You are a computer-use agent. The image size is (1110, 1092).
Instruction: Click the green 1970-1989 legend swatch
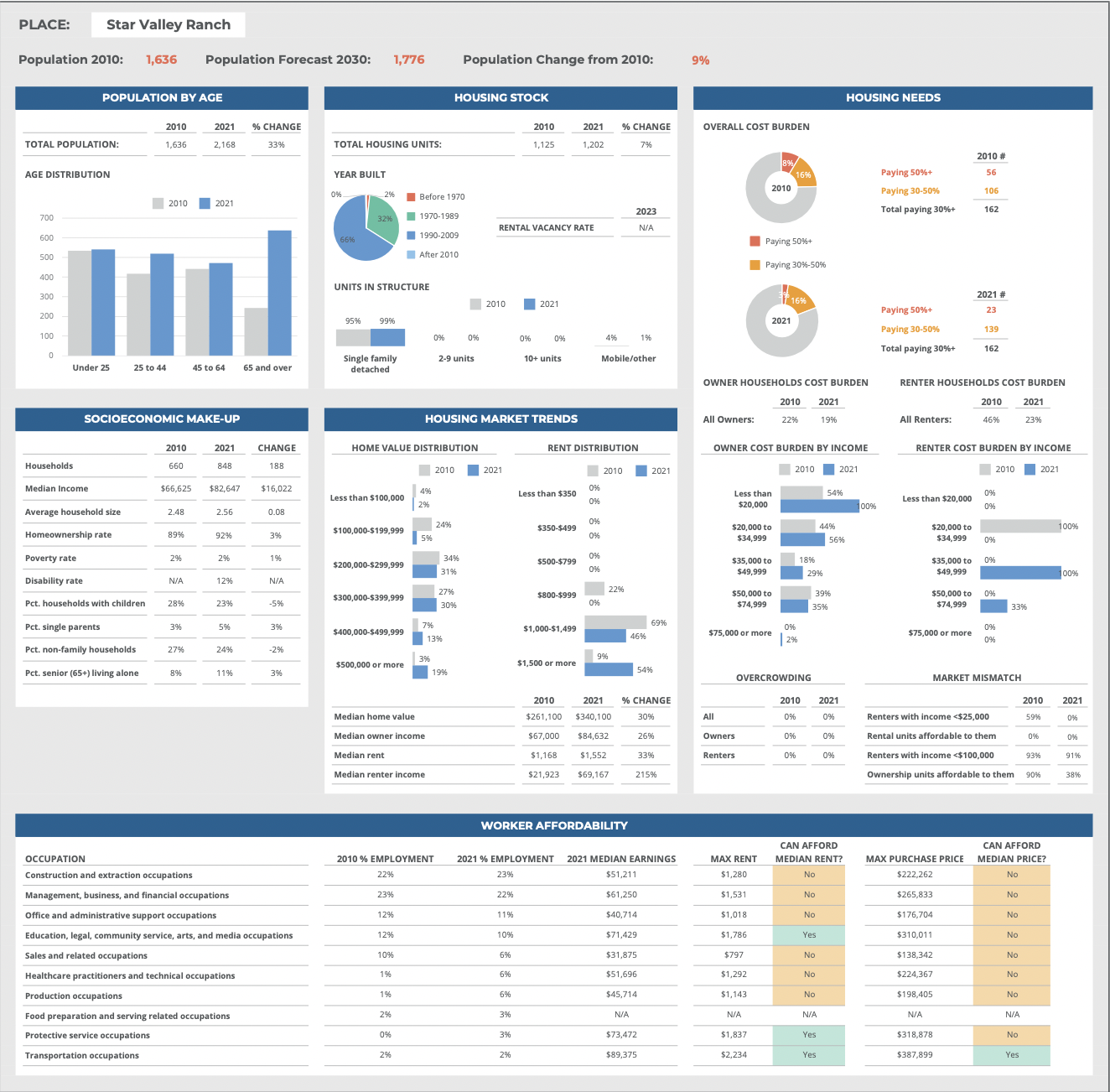tap(411, 216)
